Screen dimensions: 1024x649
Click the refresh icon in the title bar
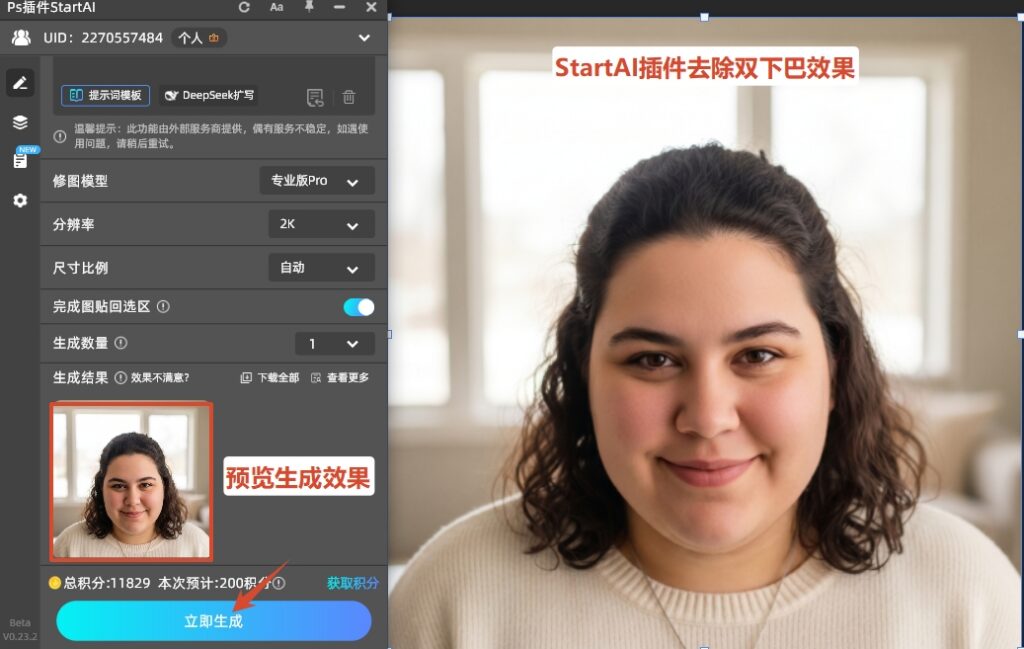244,7
